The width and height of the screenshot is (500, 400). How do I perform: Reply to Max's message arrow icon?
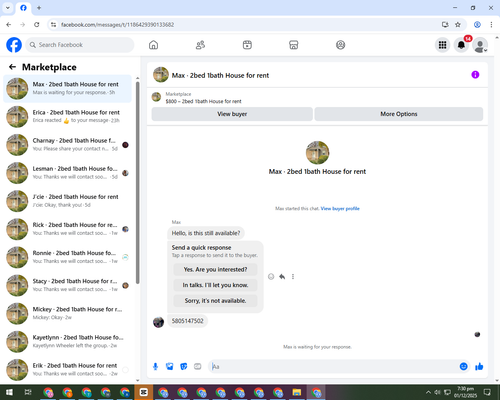click(x=282, y=277)
